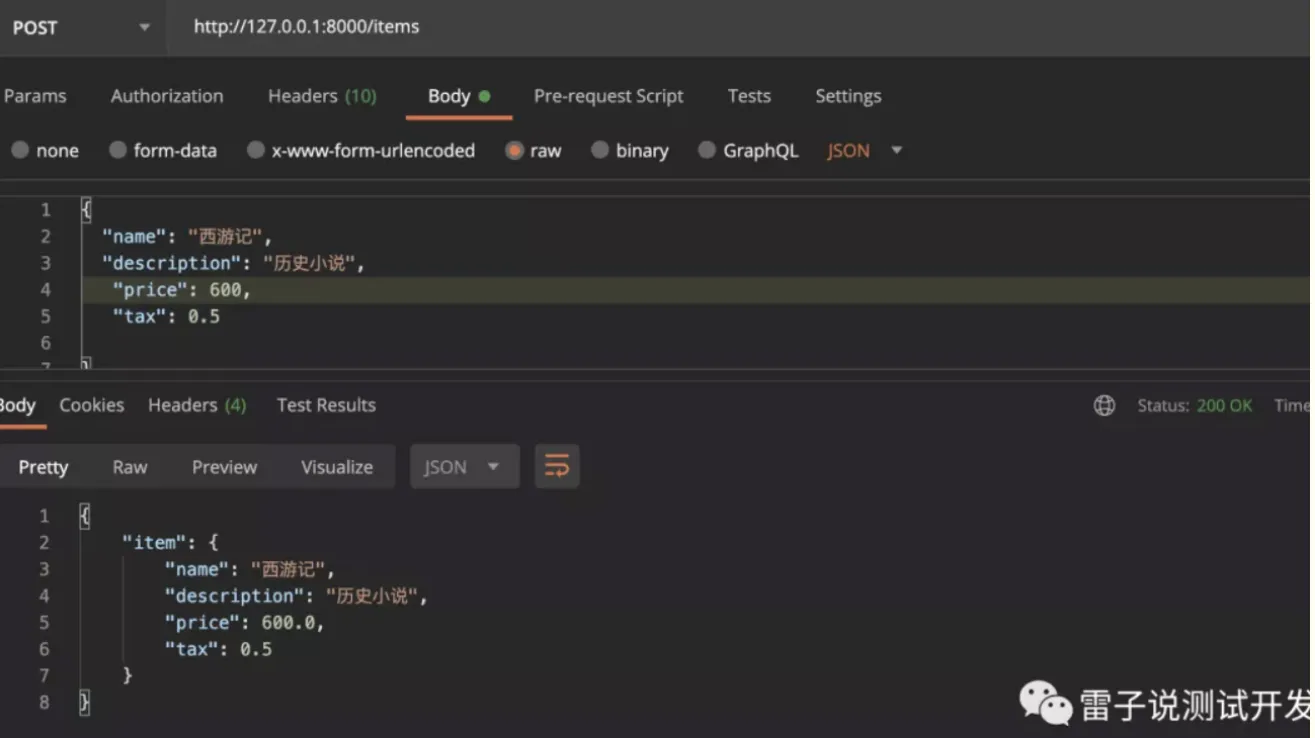
Task: Open the orange JSON body format dropdown
Action: pos(865,151)
